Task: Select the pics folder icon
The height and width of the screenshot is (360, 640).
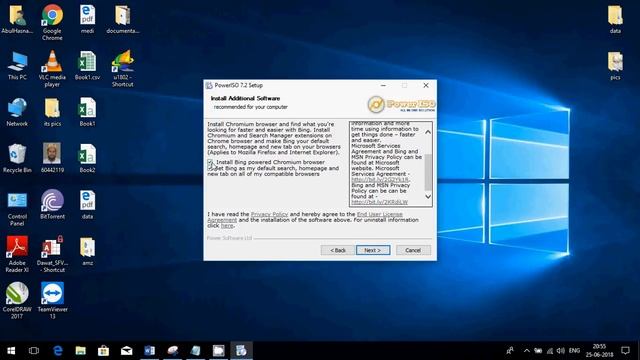Action: tap(615, 65)
